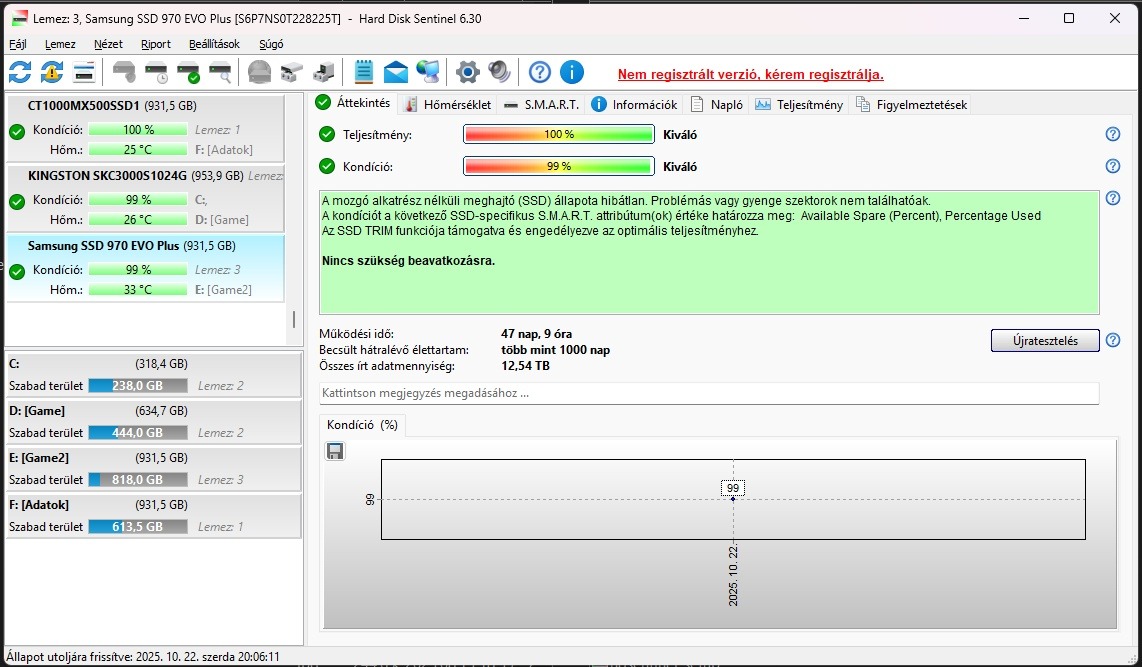1142x667 pixels.
Task: Click the disk with clock toolbar icon
Action: pos(156,72)
